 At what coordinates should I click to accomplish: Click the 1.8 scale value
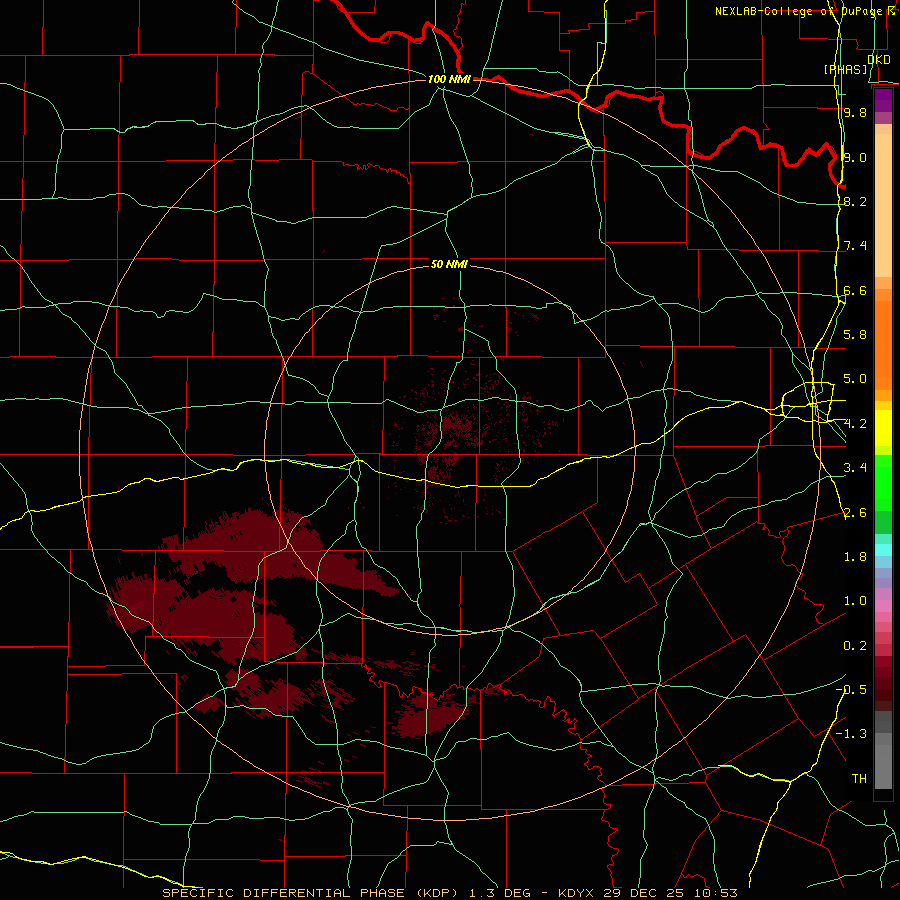(855, 557)
